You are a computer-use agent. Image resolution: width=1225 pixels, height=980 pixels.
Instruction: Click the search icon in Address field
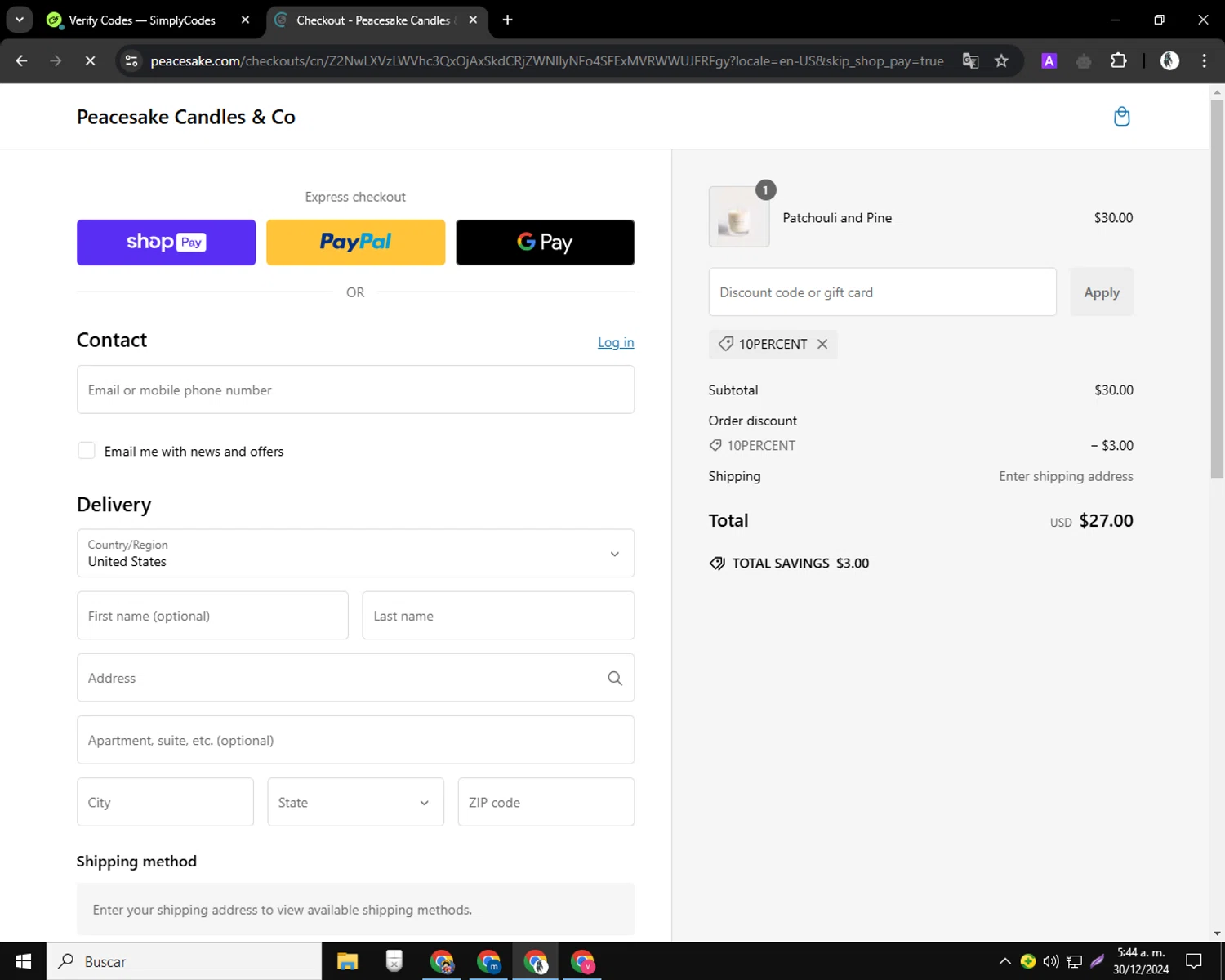point(615,678)
